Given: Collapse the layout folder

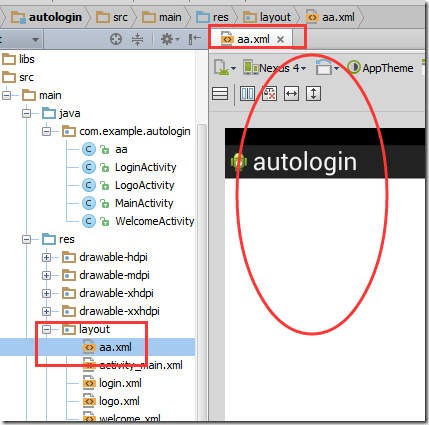Looking at the screenshot, I should click(46, 330).
